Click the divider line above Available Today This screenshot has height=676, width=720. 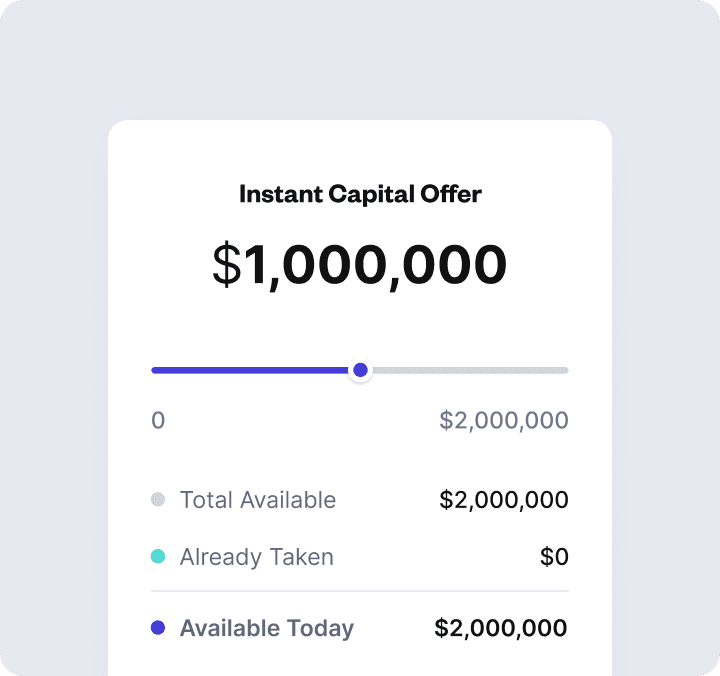[360, 591]
